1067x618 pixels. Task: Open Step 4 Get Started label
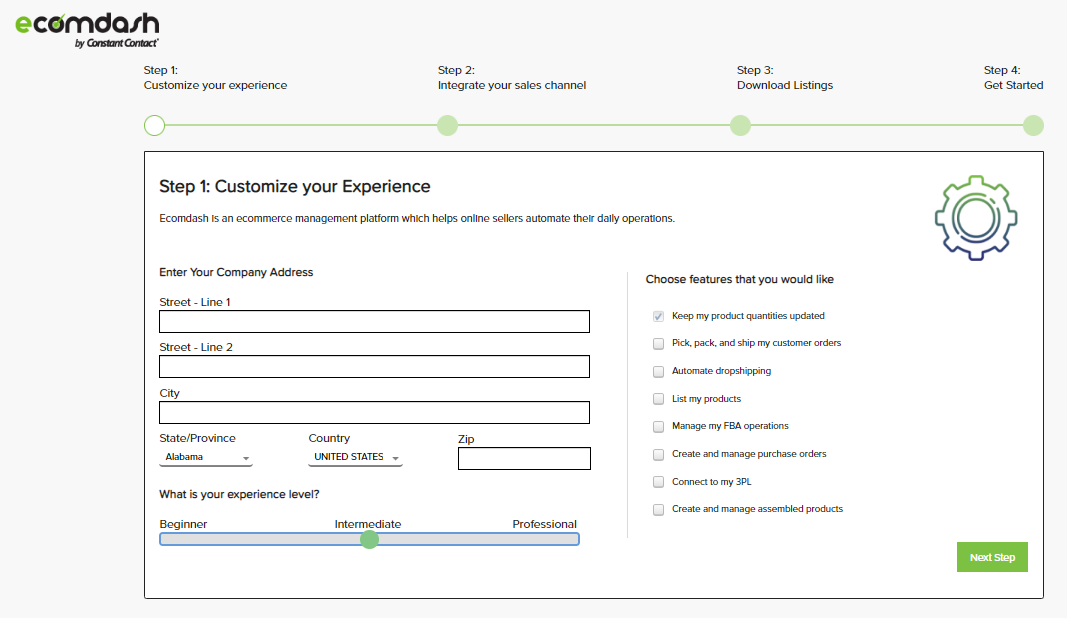pos(1013,78)
